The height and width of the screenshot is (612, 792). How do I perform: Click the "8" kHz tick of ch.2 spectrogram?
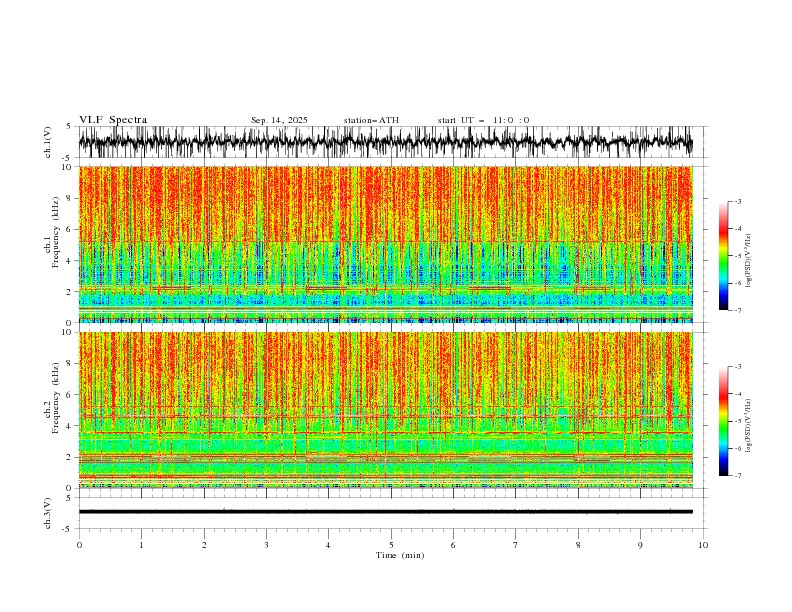click(x=70, y=364)
